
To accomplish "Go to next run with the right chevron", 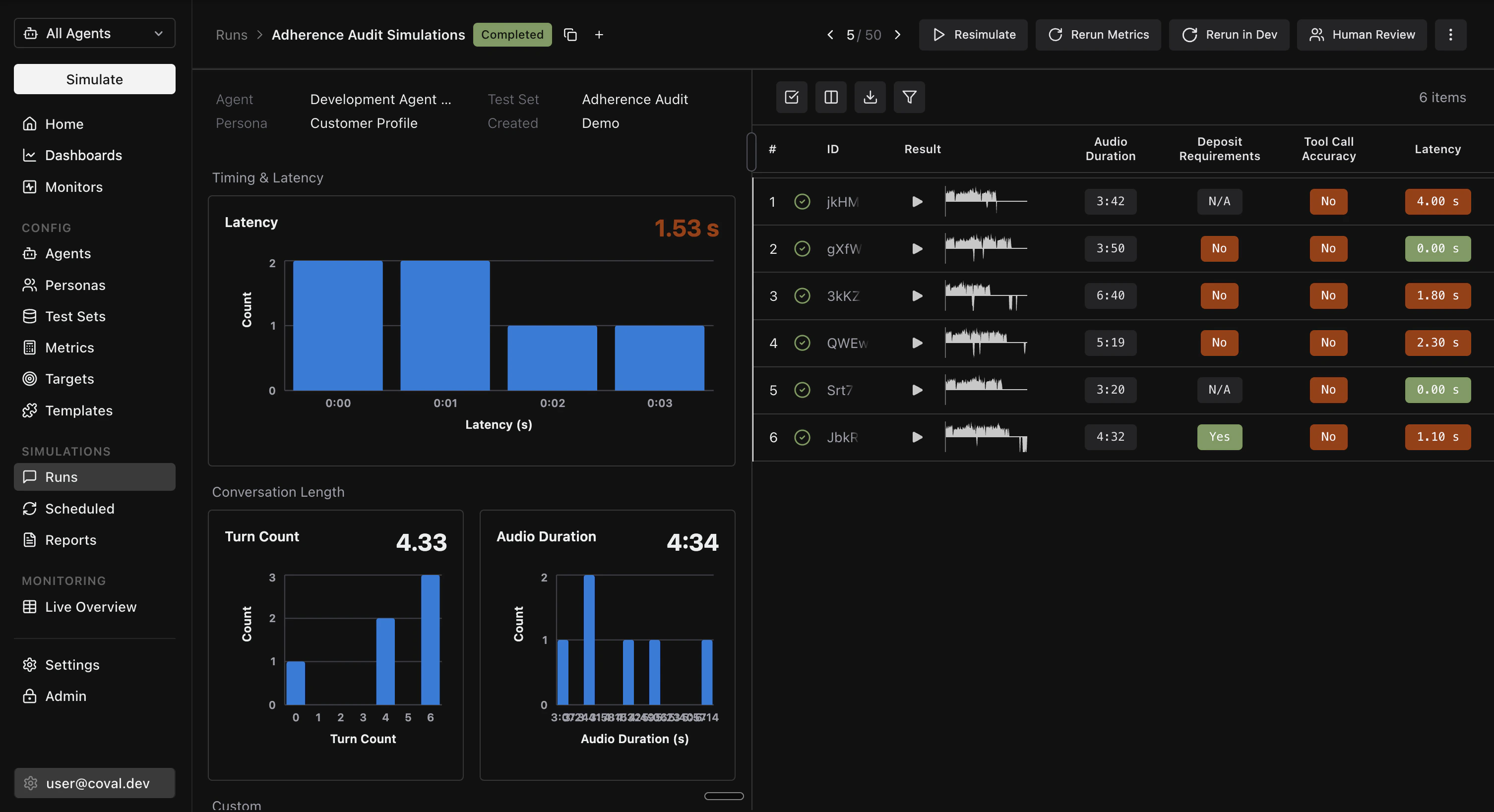I will pyautogui.click(x=897, y=35).
